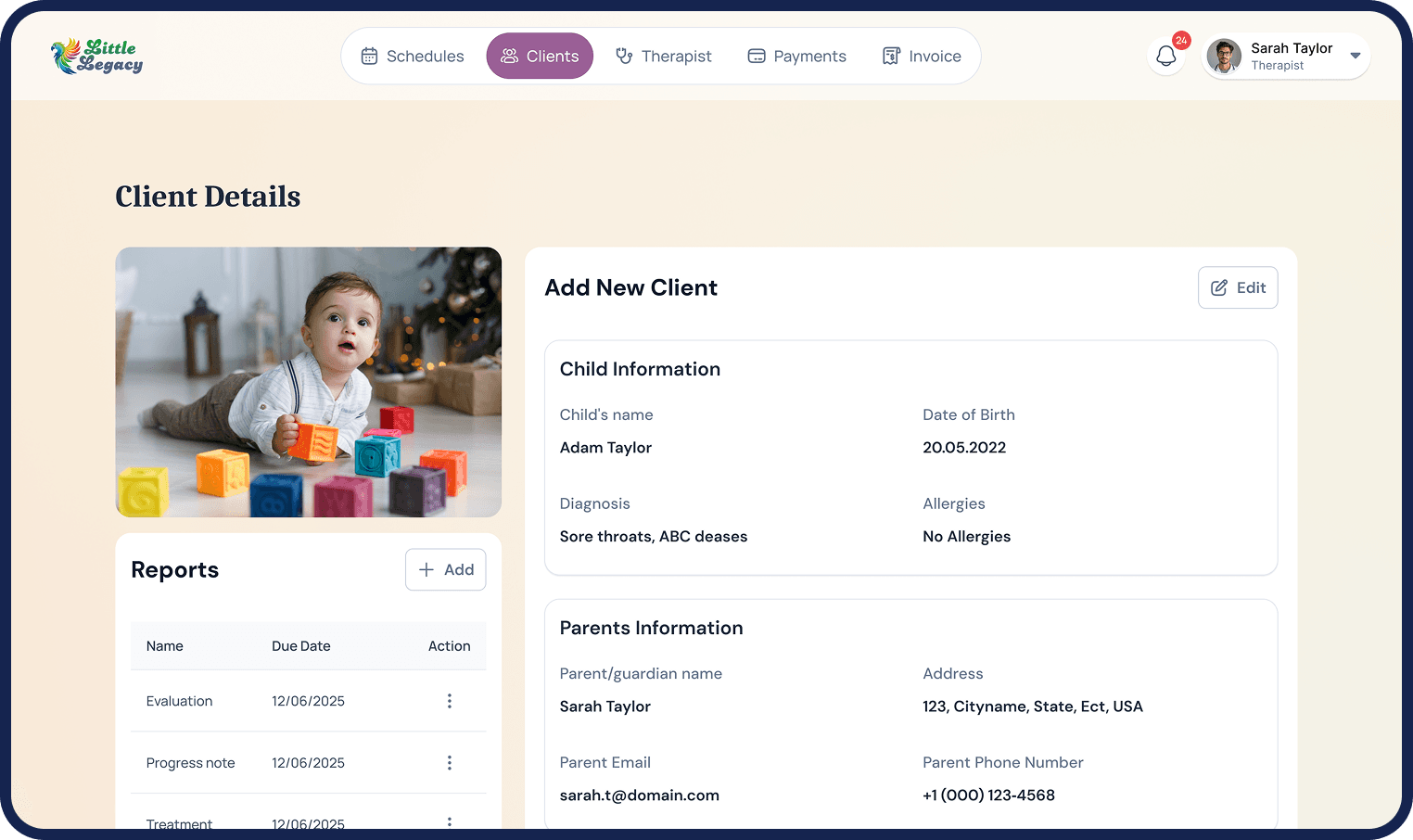Click the card icon beside Payments
The width and height of the screenshot is (1413, 840).
coord(757,57)
